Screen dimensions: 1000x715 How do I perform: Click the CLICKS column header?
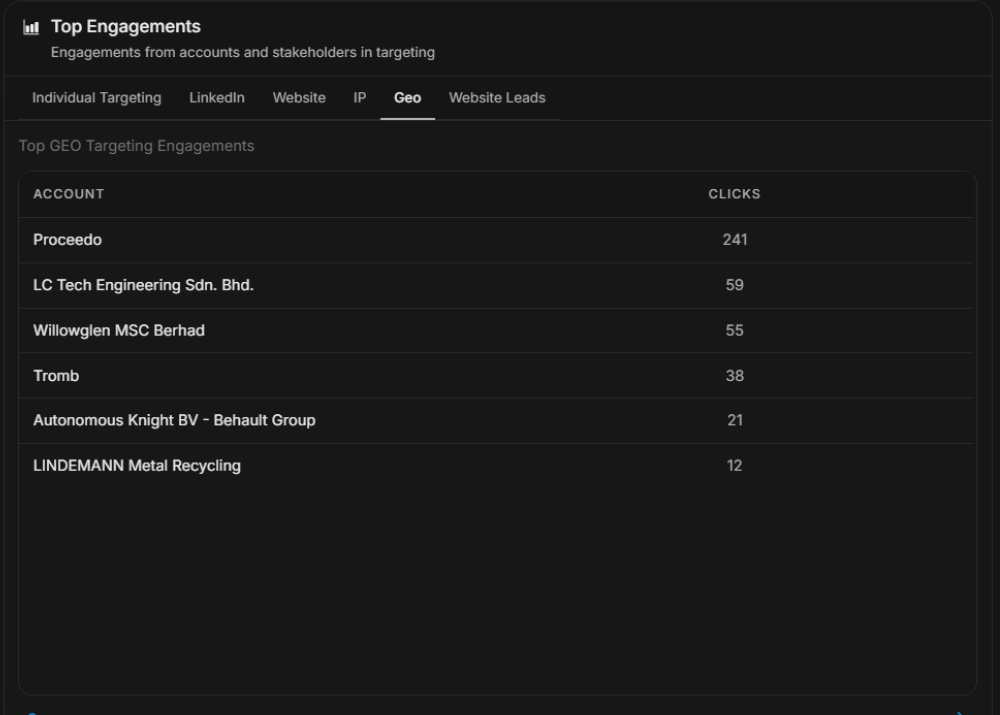735,194
